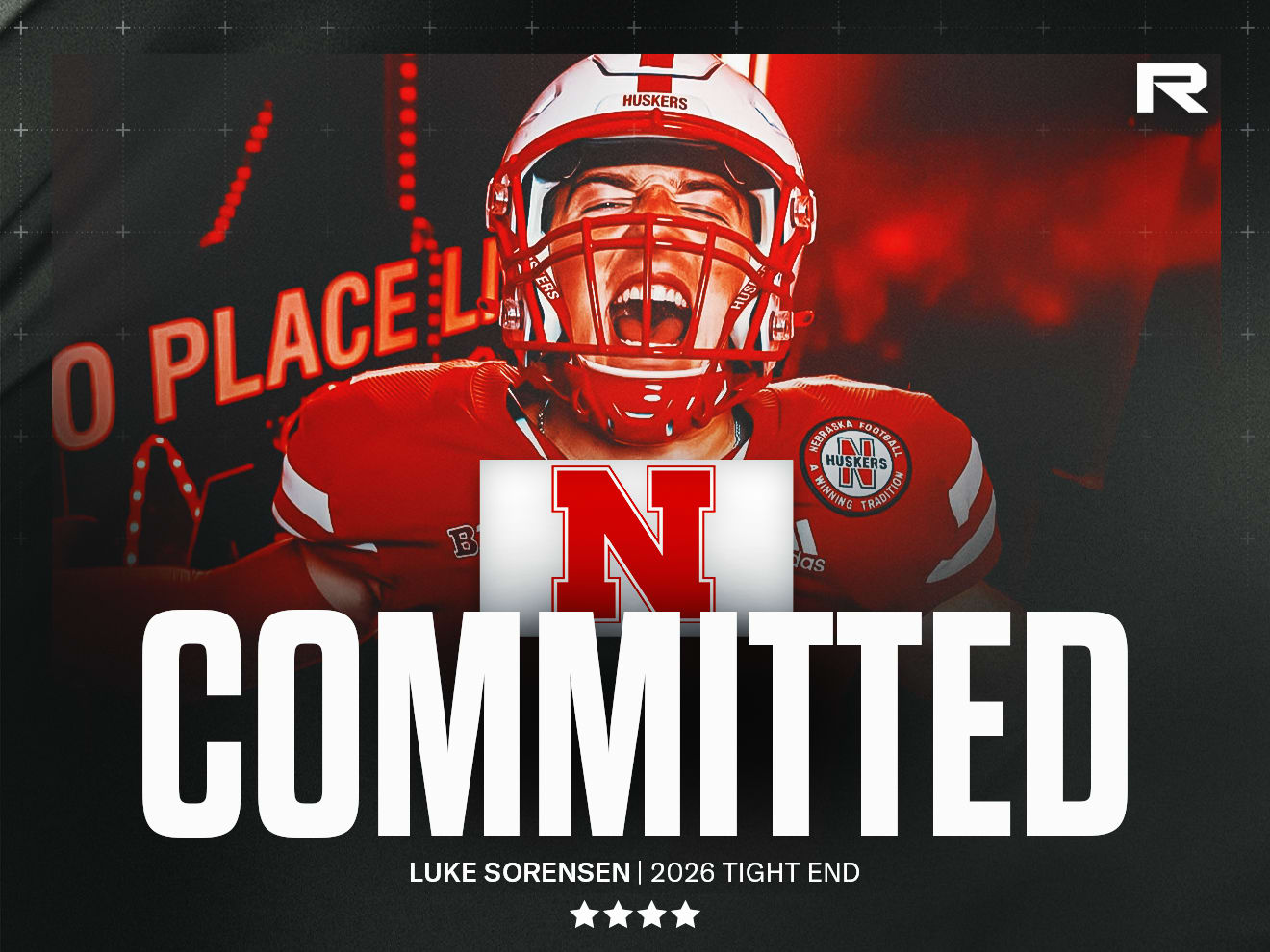
Task: Click the fourth rating star
Action: coord(685,914)
